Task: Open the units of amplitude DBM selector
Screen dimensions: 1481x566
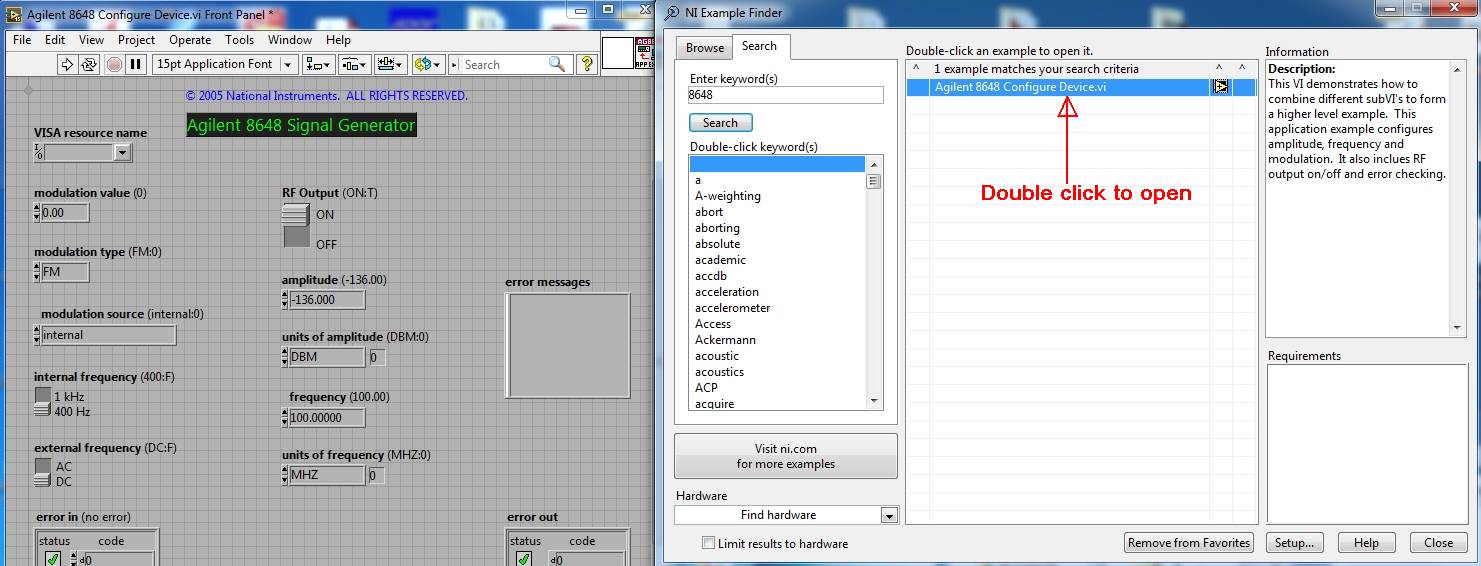Action: [x=324, y=357]
